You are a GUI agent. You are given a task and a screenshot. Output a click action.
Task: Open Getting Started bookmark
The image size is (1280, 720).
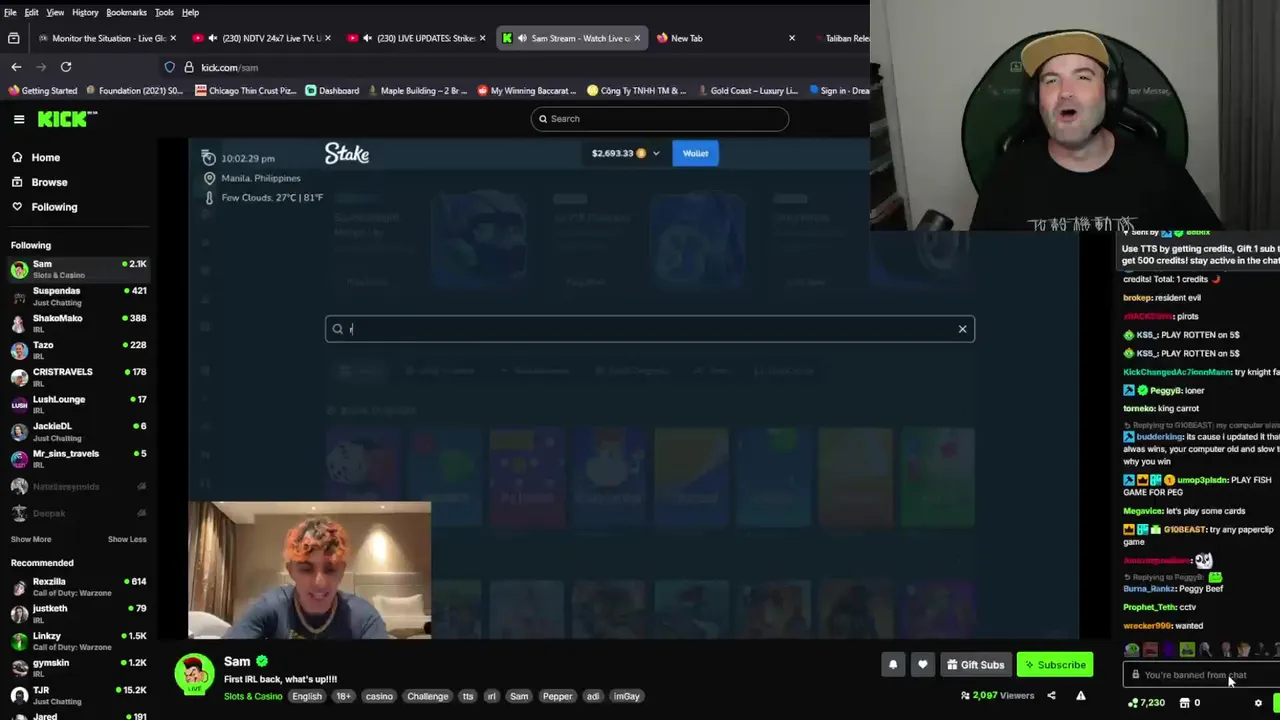pyautogui.click(x=42, y=91)
